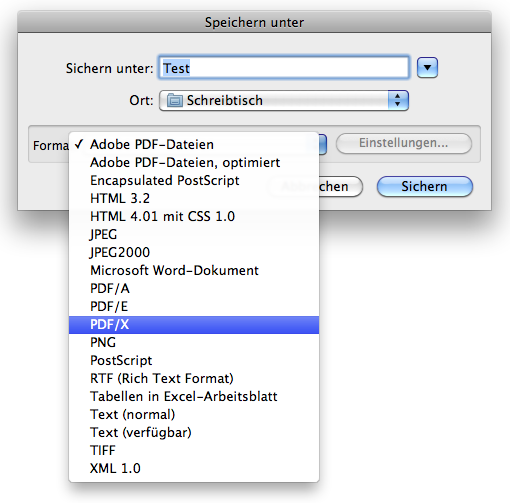Screen dimensions: 510x503
Task: Choose PNG image format
Action: pos(194,343)
